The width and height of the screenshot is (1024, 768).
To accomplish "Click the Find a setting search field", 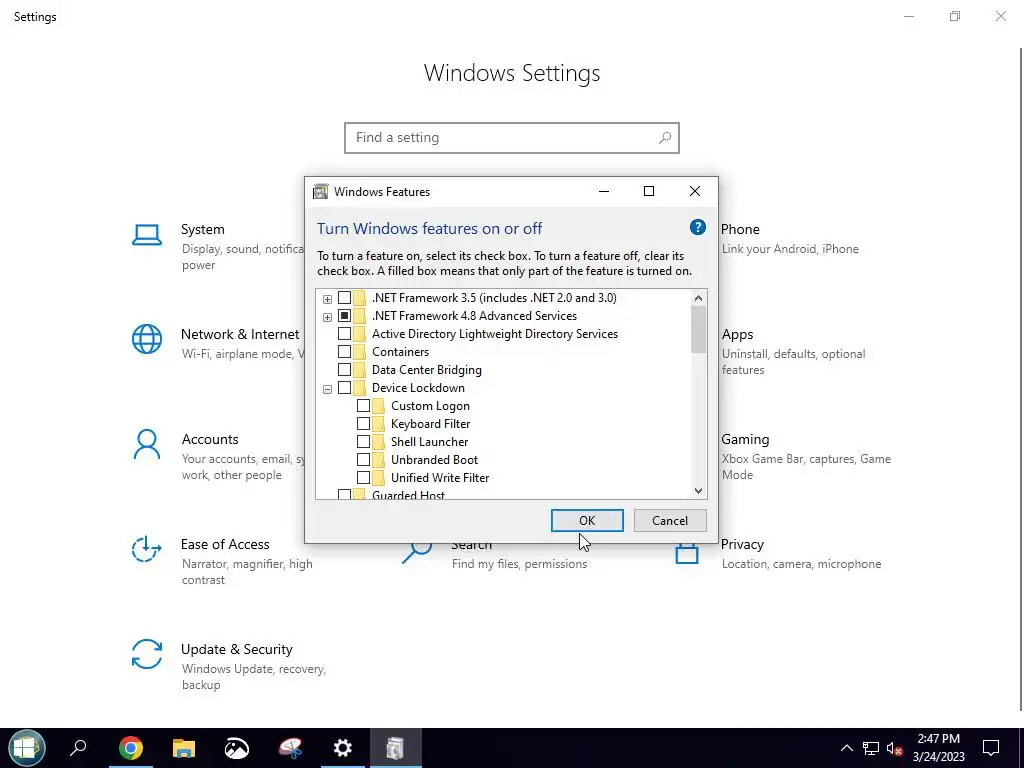I will (x=511, y=138).
